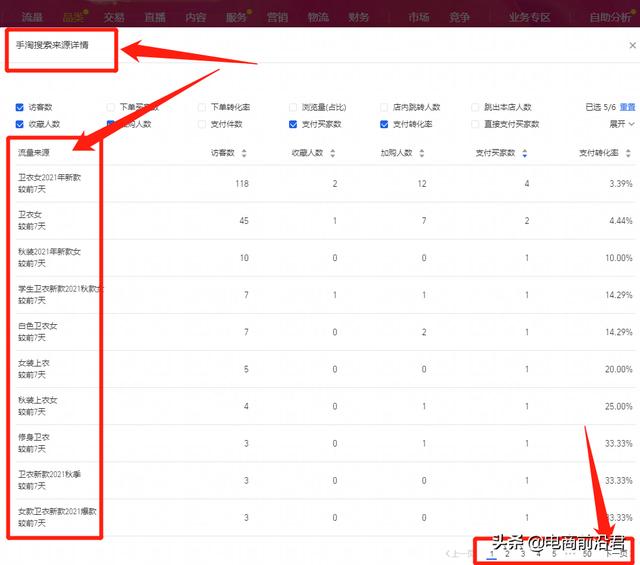Viewport: 640px width, 565px height.
Task: Sort table by 访客数 column arrows
Action: pos(244,153)
